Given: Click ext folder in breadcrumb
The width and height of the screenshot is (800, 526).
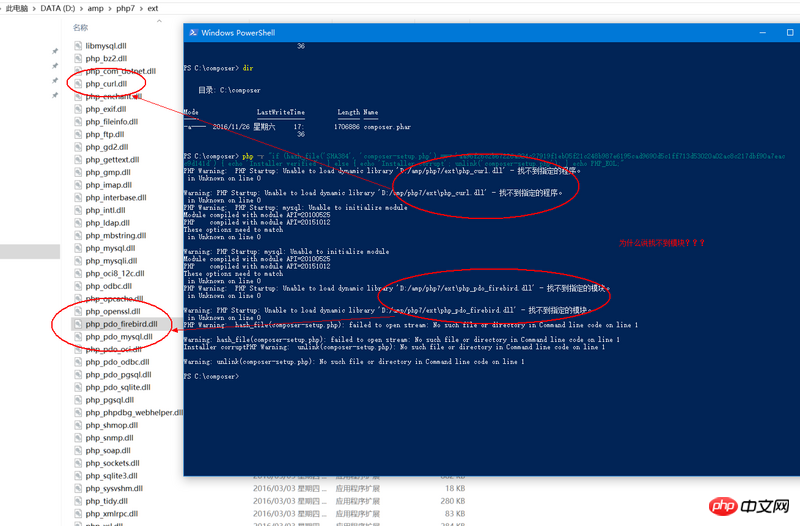Looking at the screenshot, I should click(x=153, y=8).
